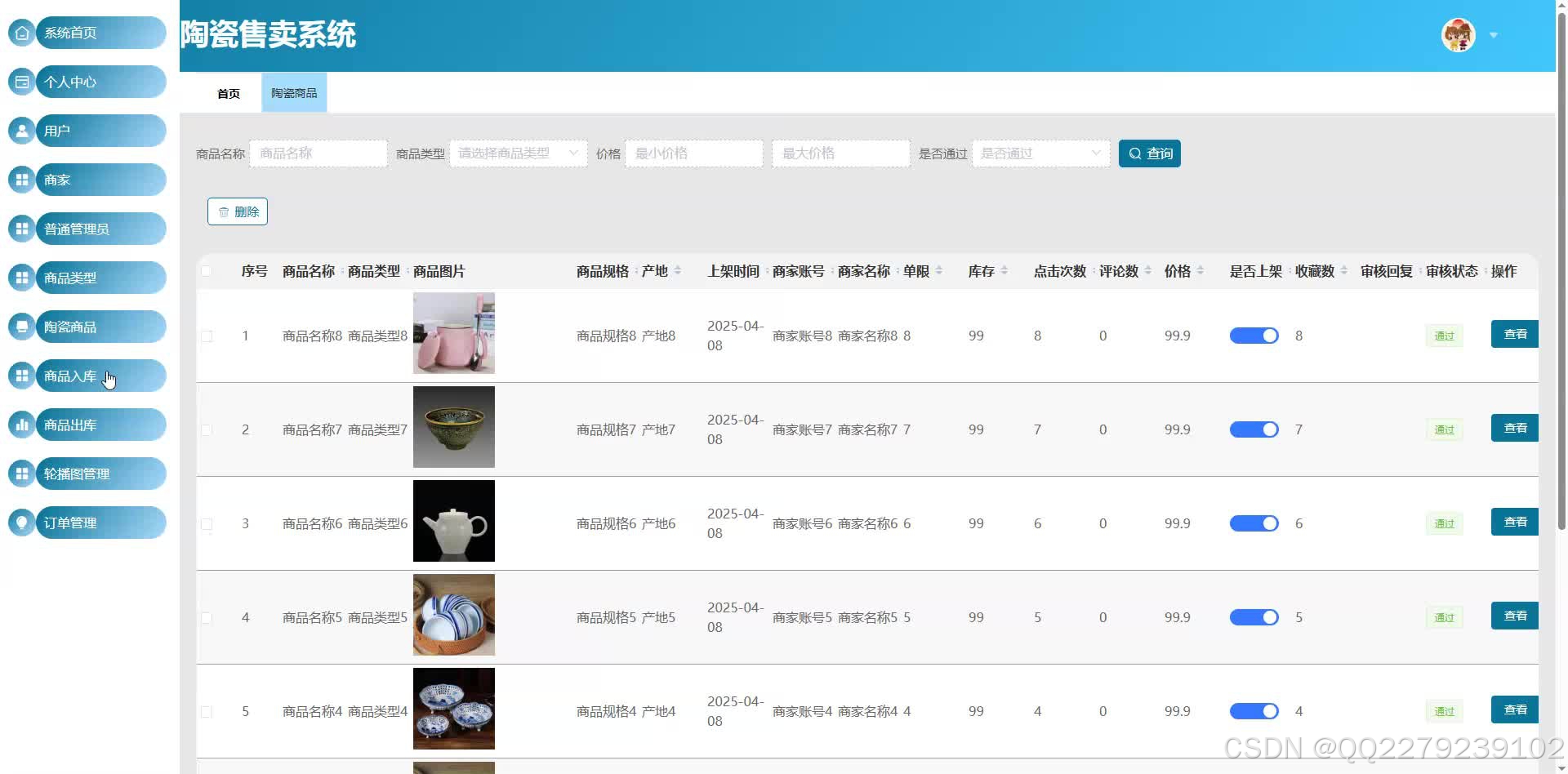
Task: Click the 查询 search button
Action: click(x=1150, y=153)
